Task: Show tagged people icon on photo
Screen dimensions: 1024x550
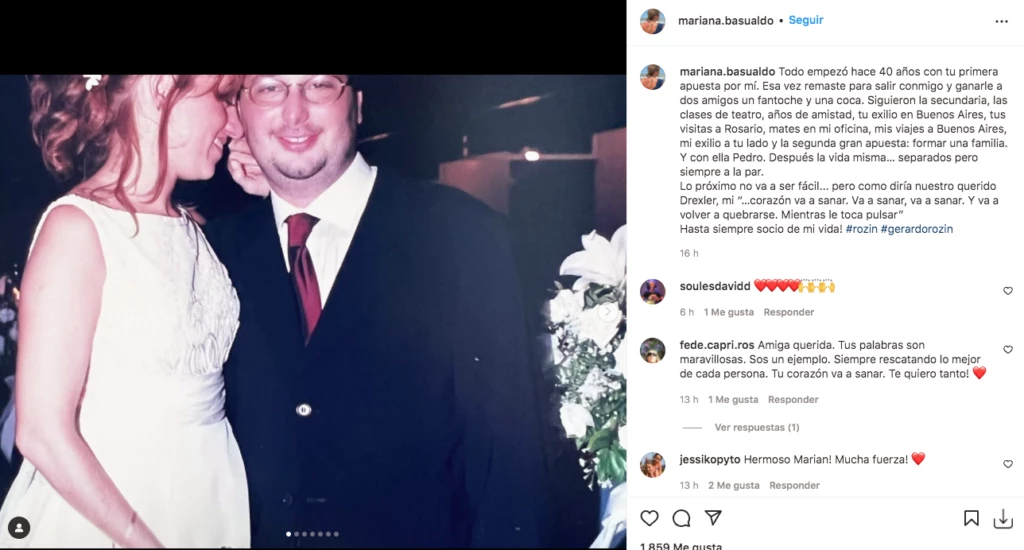Action: (x=19, y=527)
